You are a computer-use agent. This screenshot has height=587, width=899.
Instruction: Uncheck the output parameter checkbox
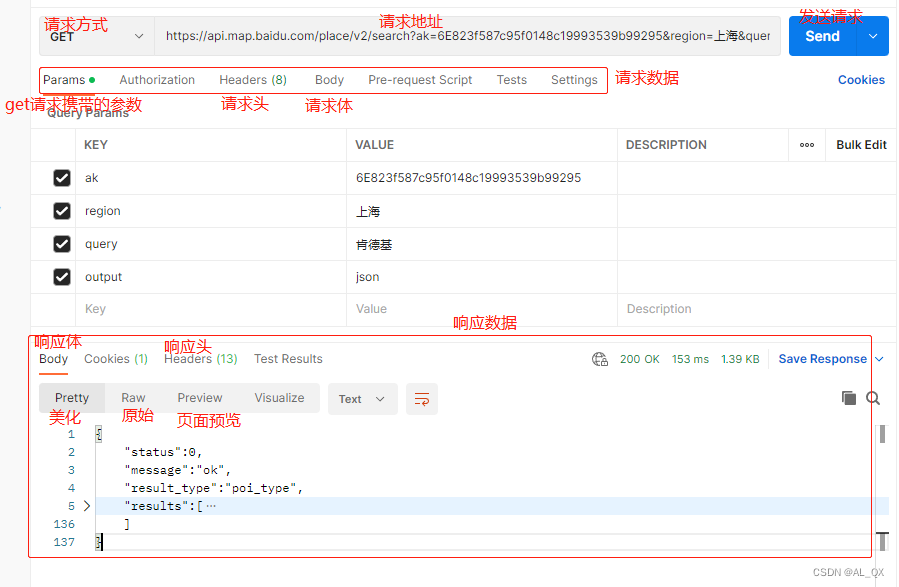pos(62,277)
